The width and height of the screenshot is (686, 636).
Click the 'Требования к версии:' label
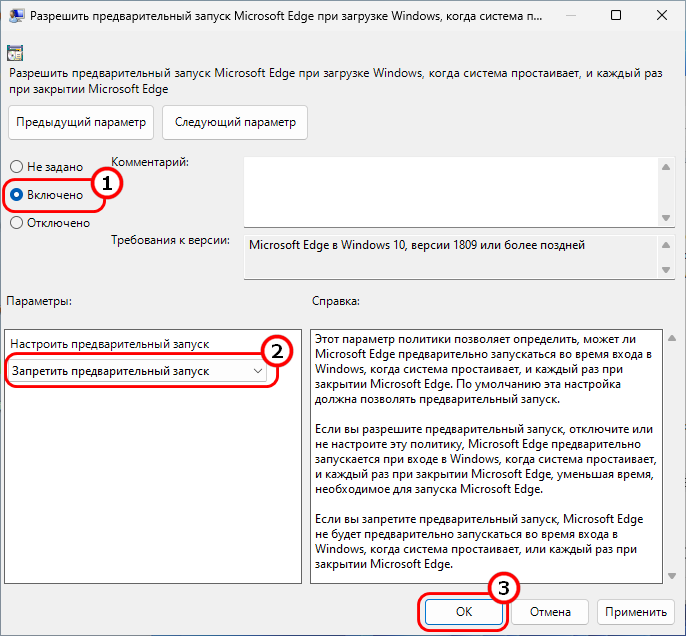click(x=170, y=240)
